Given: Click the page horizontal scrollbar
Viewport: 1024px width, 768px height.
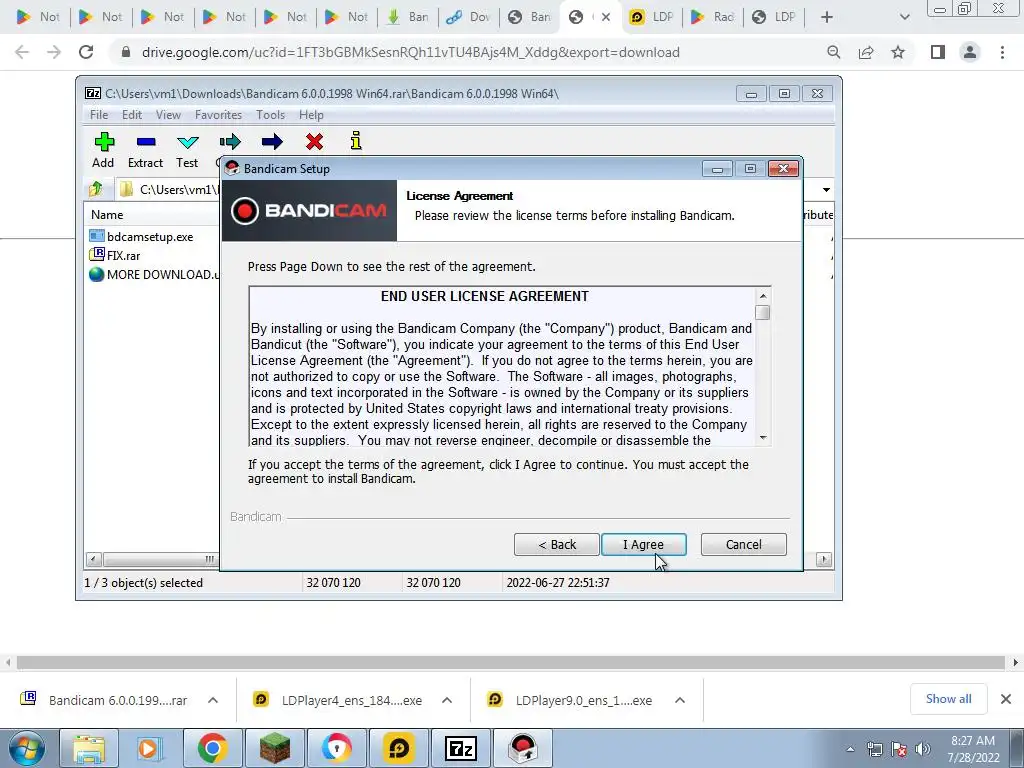Looking at the screenshot, I should (x=511, y=662).
